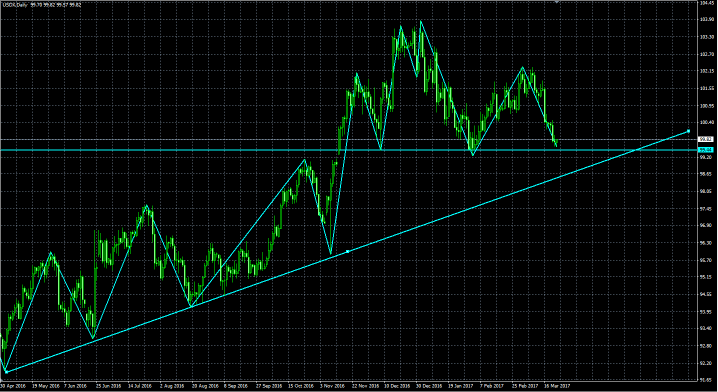This screenshot has width=718, height=392.
Task: Click the 7 Feb 2017 date label
Action: coord(492,386)
